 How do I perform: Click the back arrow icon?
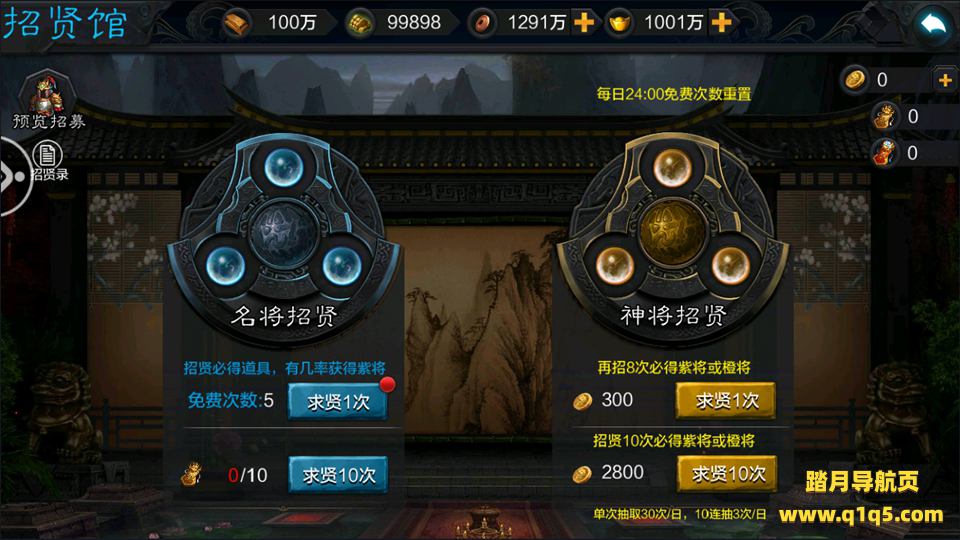pos(933,24)
